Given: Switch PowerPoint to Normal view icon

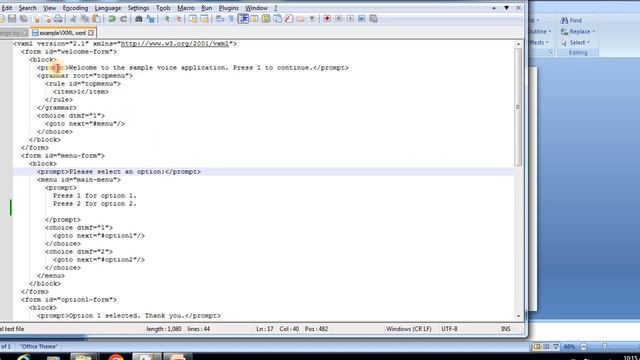Looking at the screenshot, I should 537,347.
